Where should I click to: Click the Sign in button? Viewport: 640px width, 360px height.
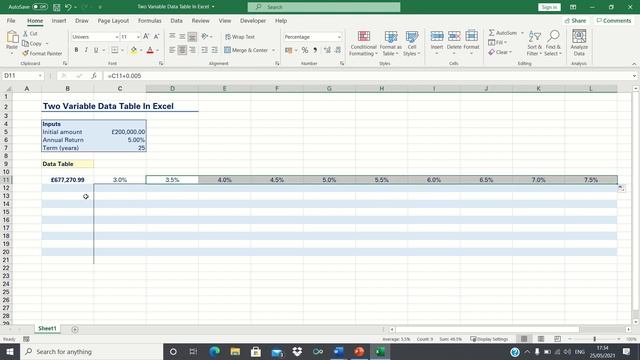[x=549, y=7]
